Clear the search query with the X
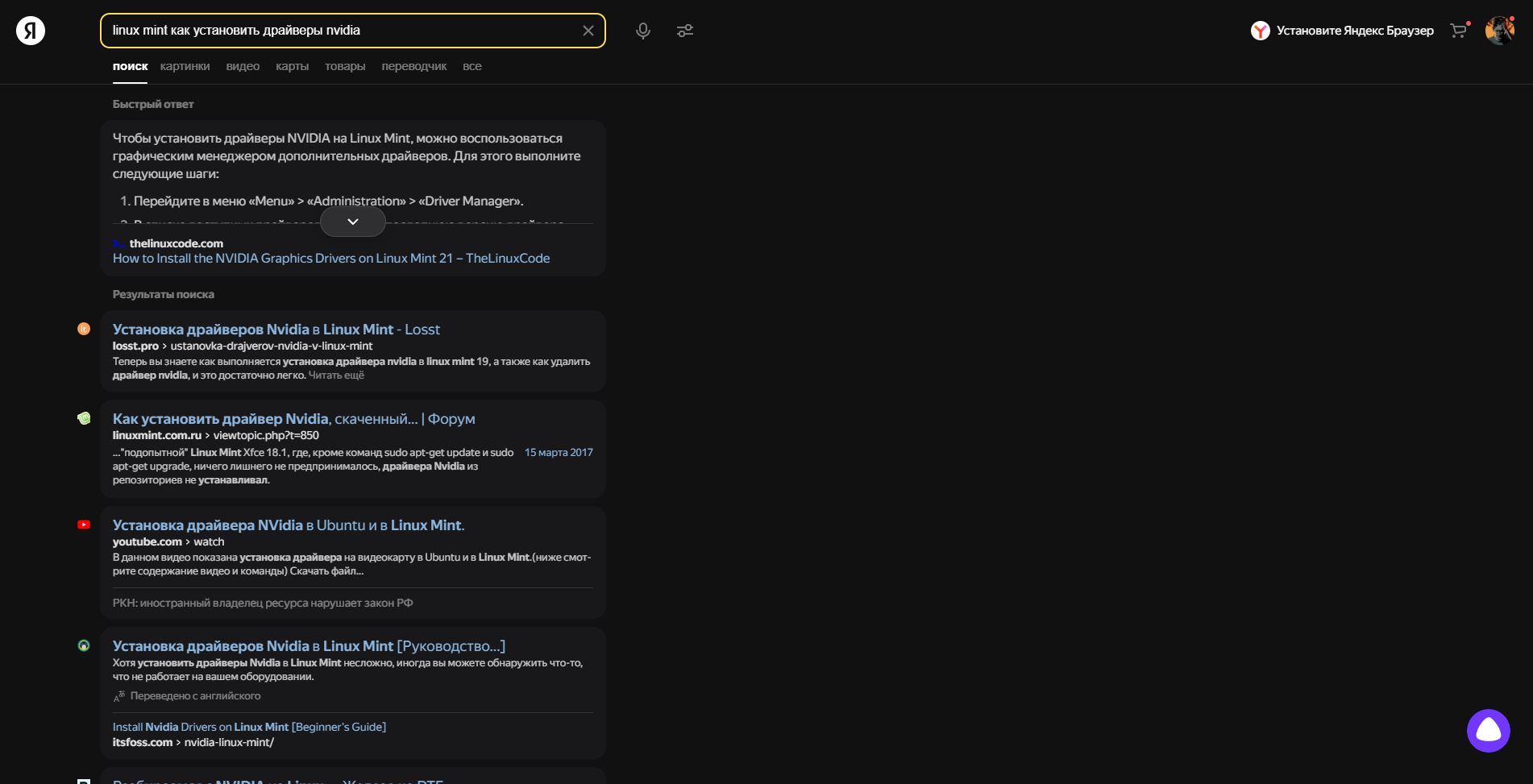Image resolution: width=1533 pixels, height=784 pixels. pyautogui.click(x=588, y=30)
